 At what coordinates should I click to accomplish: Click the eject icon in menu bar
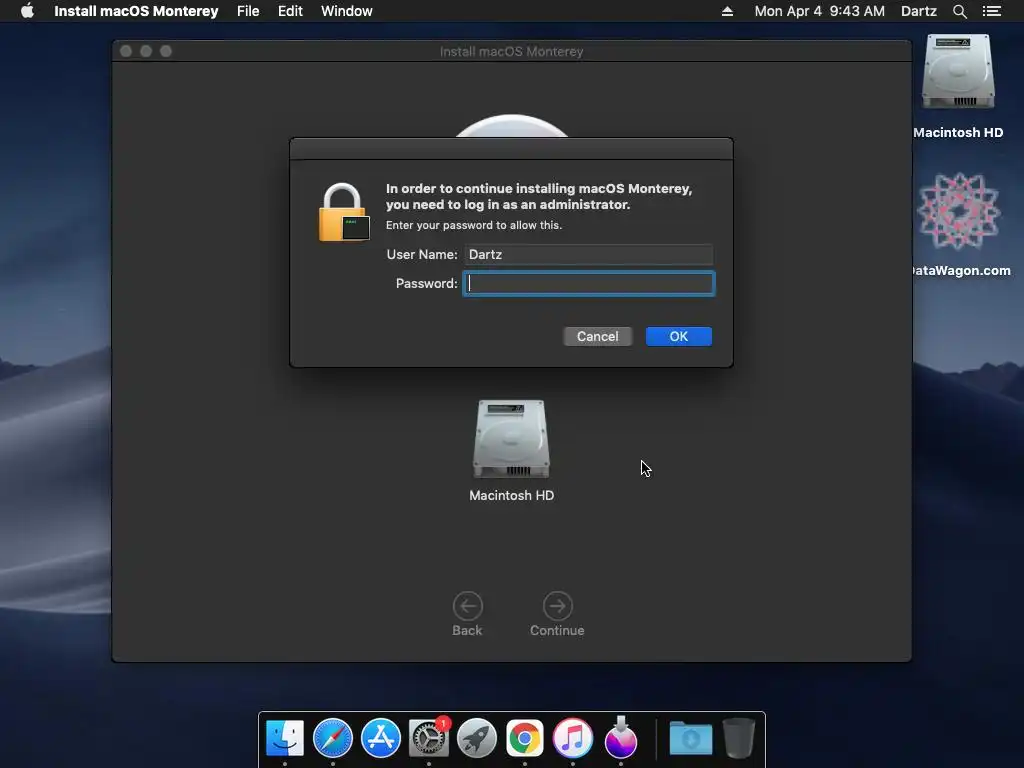[x=727, y=11]
